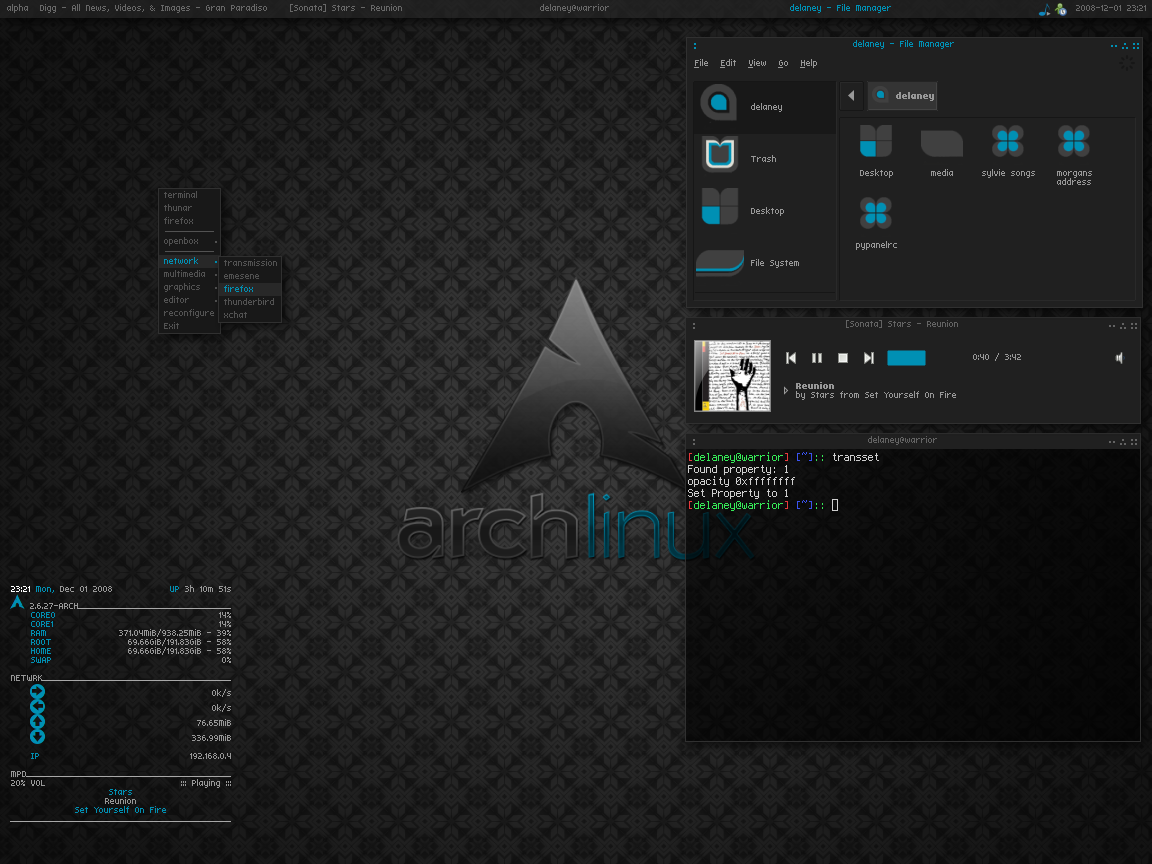
Task: Click the music note tray icon
Action: 1044,9
